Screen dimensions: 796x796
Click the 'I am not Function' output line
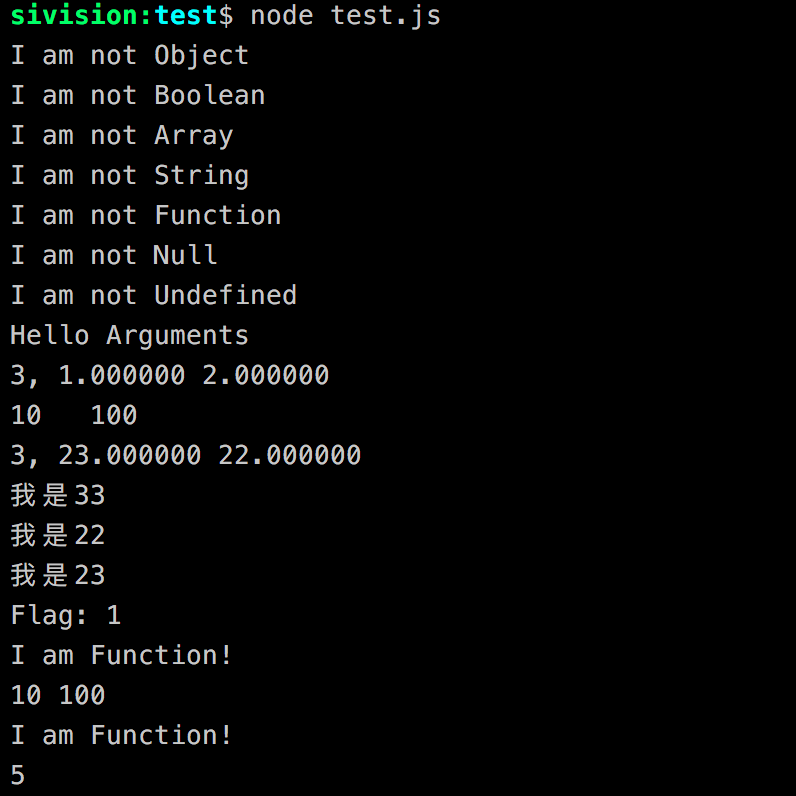coord(145,216)
